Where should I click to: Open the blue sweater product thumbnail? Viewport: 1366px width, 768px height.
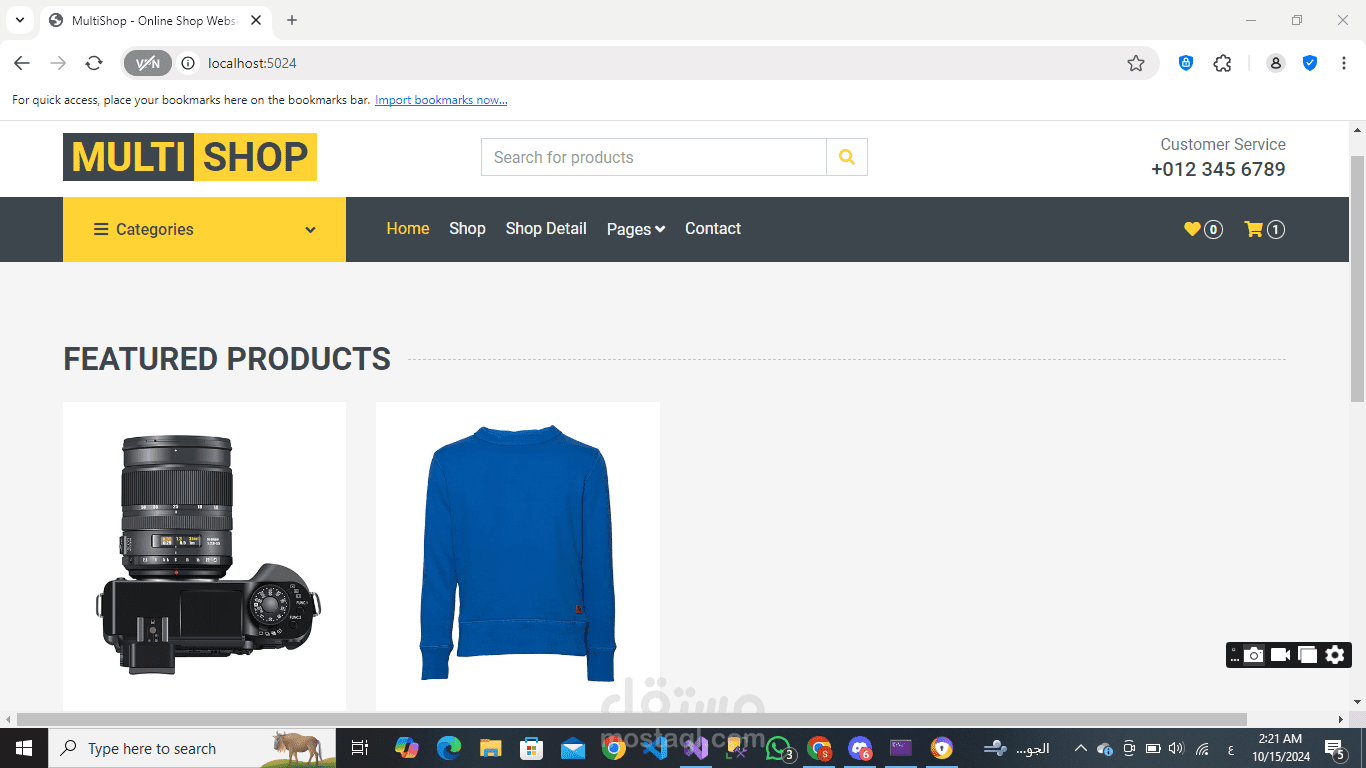[517, 556]
